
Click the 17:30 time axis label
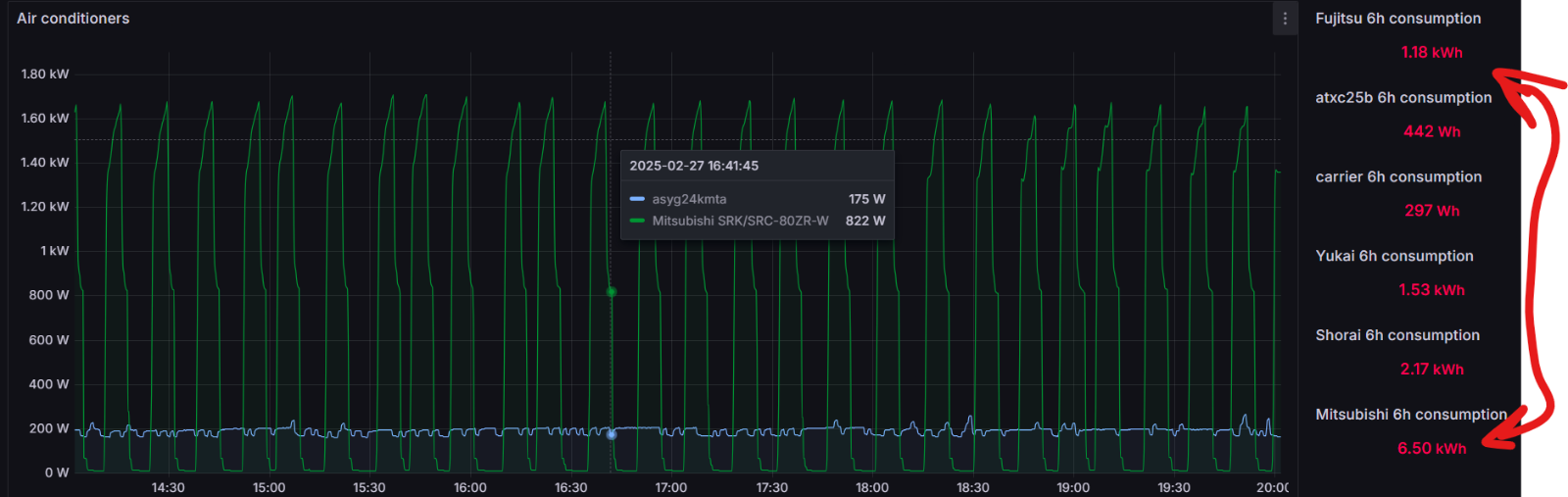[771, 487]
